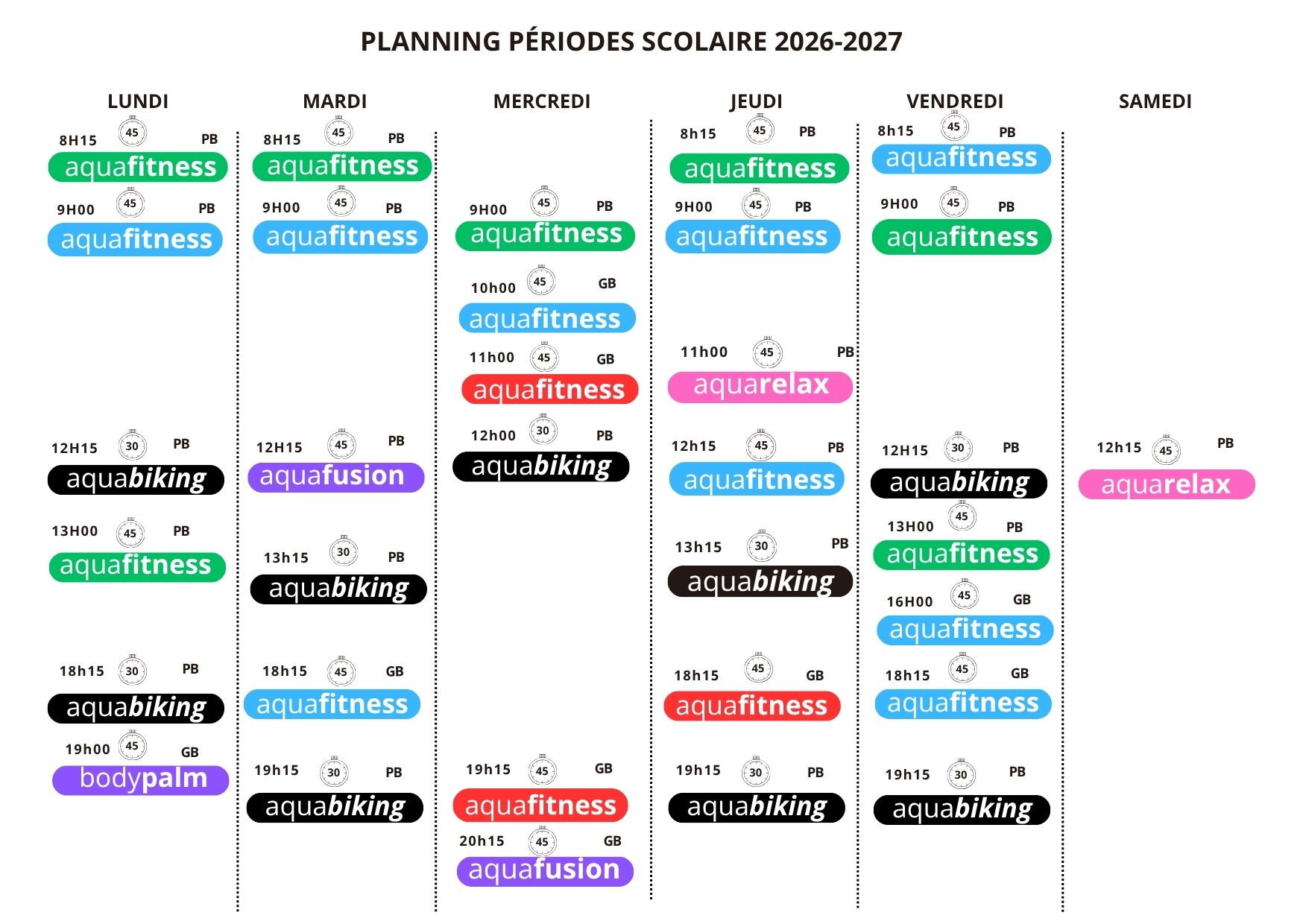This screenshot has height=924, width=1303.
Task: Click the red aquafitness badge at Jeudi 18h15
Action: pos(752,706)
